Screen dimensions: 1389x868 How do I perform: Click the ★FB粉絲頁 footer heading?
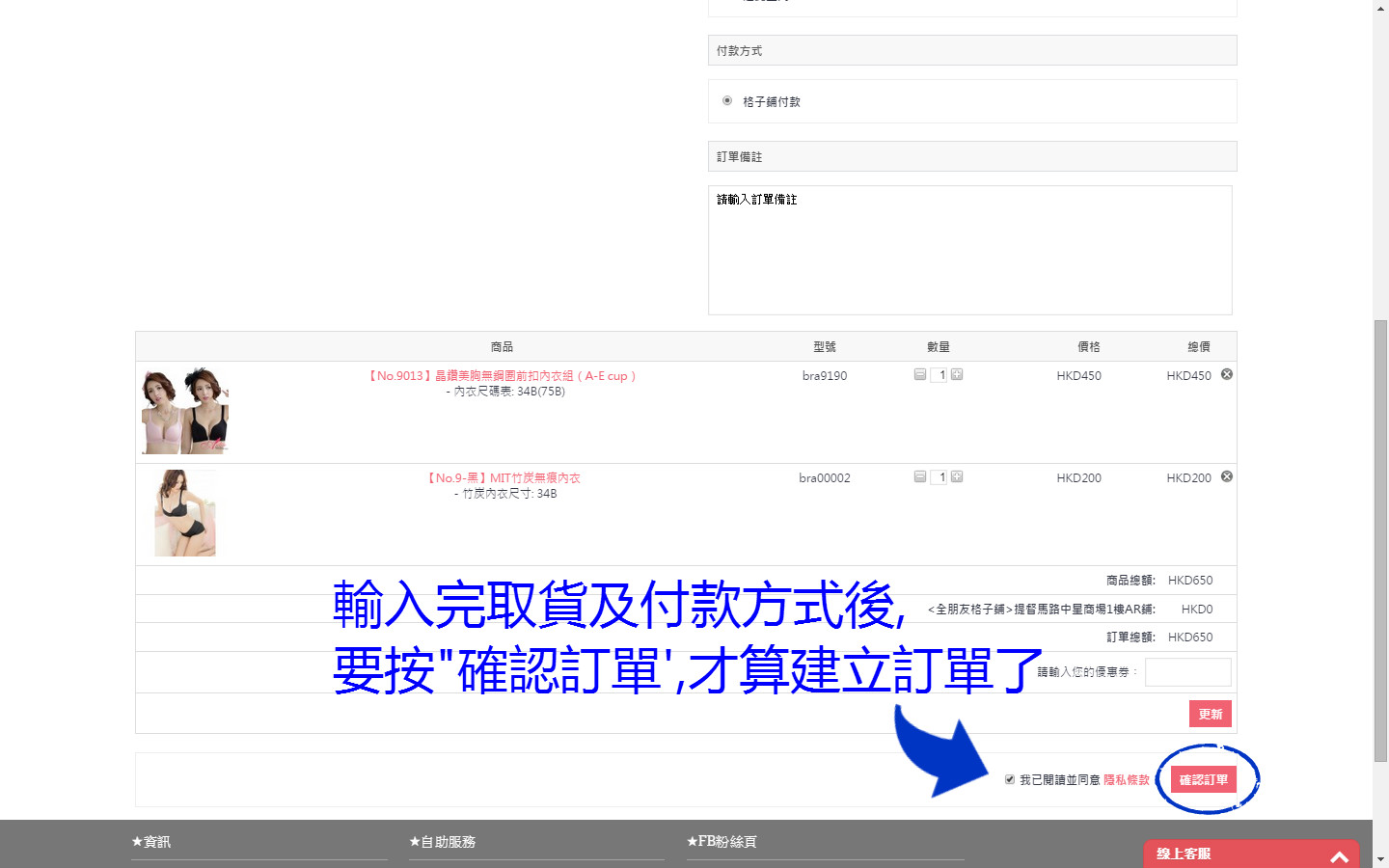point(722,842)
